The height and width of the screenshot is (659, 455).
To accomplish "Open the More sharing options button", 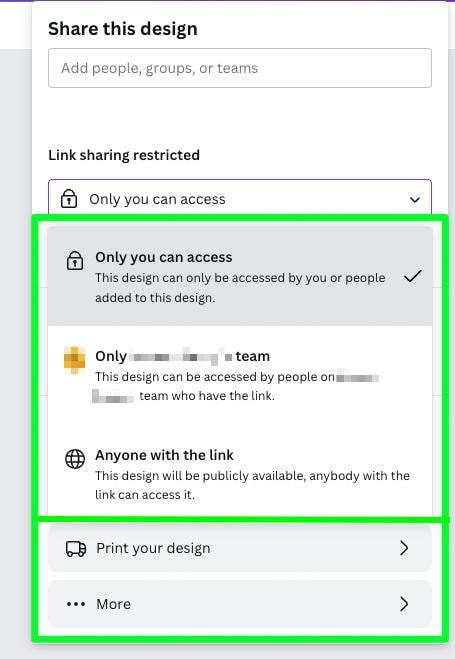I will click(240, 604).
